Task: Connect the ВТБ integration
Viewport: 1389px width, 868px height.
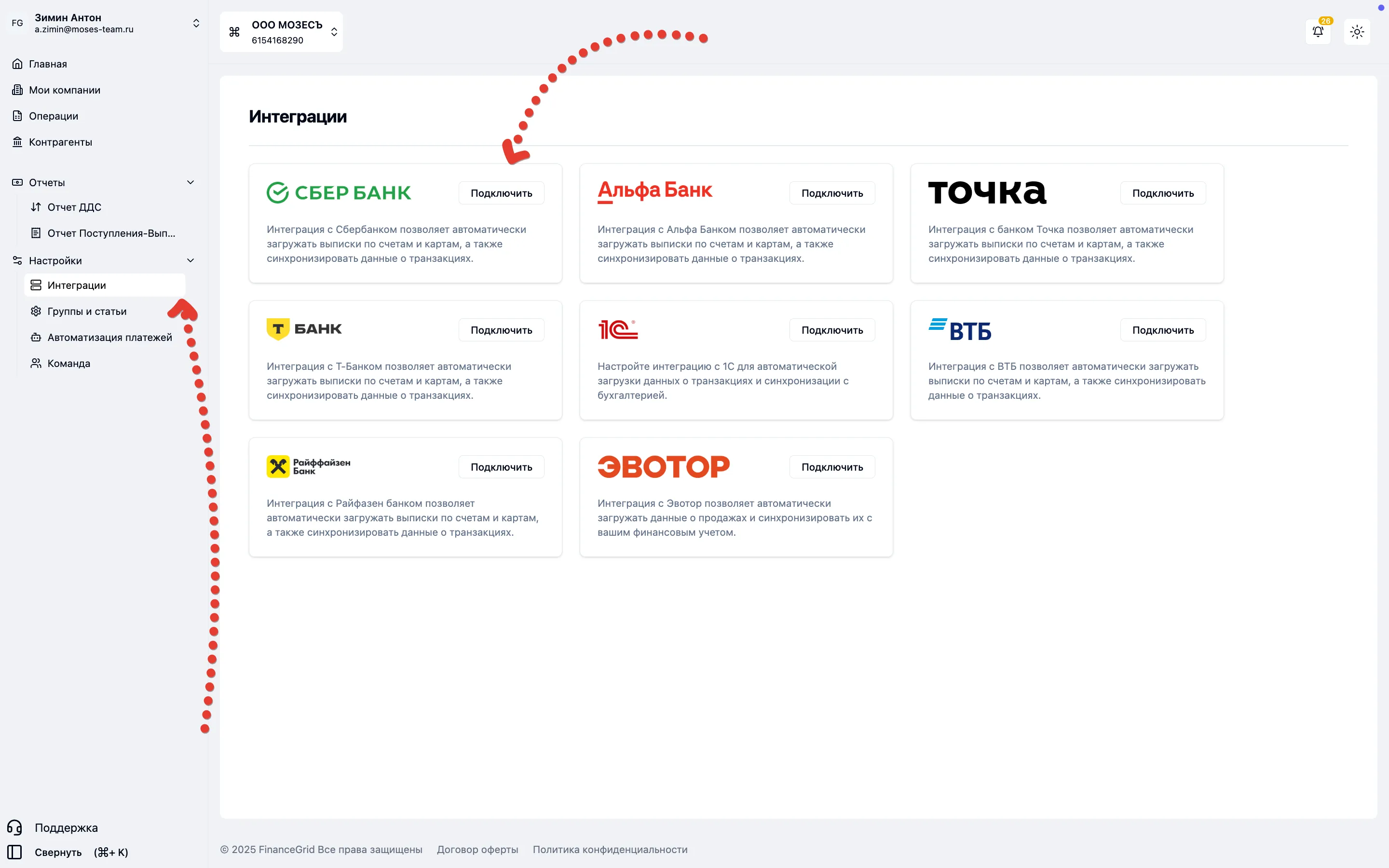Action: (1163, 330)
